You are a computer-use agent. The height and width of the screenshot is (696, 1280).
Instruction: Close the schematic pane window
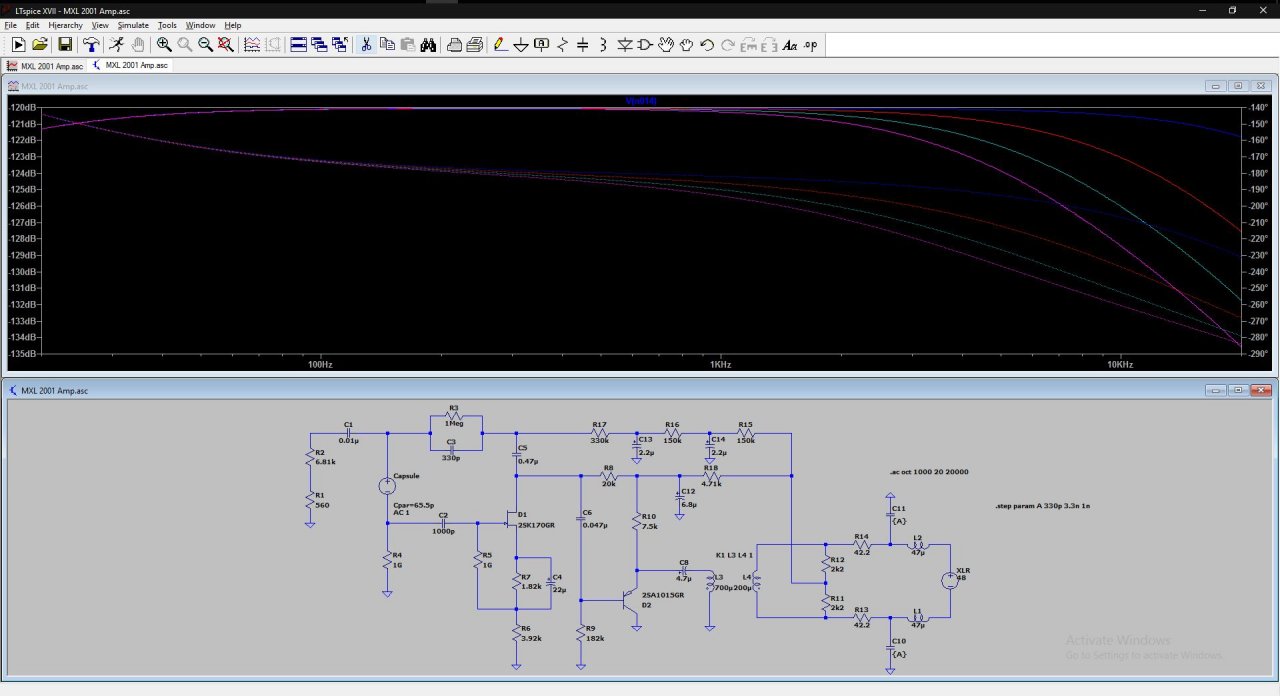pyautogui.click(x=1262, y=391)
